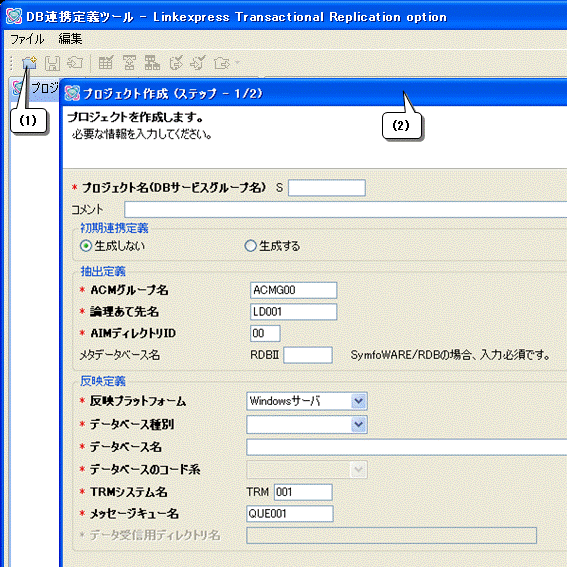
Task: Click the データ受信用ディレクトリ名 field
Action: point(391,535)
